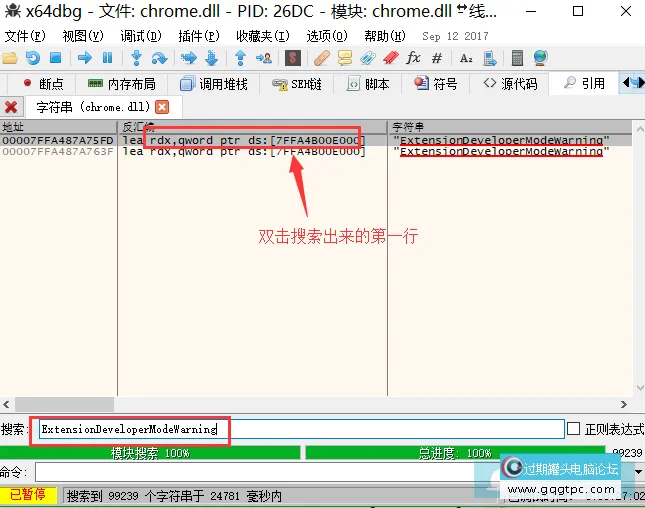Screen dimensions: 645x508
Task: Click the intermodular calls toolbar icon
Action: [489, 58]
